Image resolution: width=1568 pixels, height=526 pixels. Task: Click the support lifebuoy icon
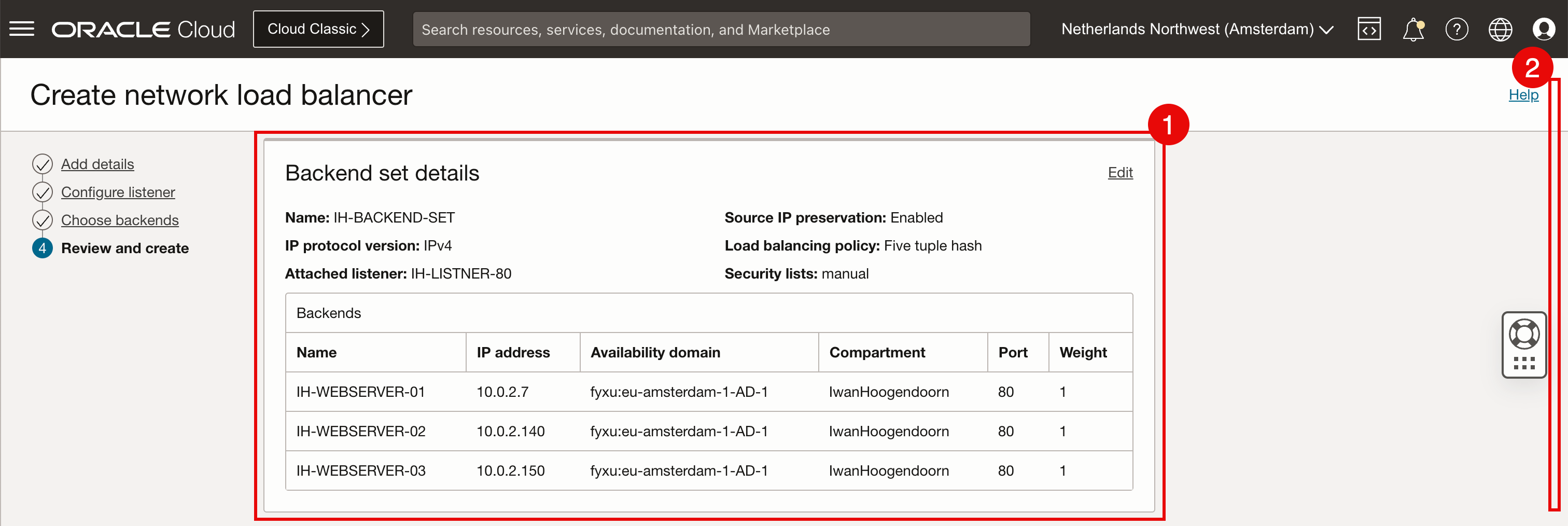pyautogui.click(x=1523, y=334)
